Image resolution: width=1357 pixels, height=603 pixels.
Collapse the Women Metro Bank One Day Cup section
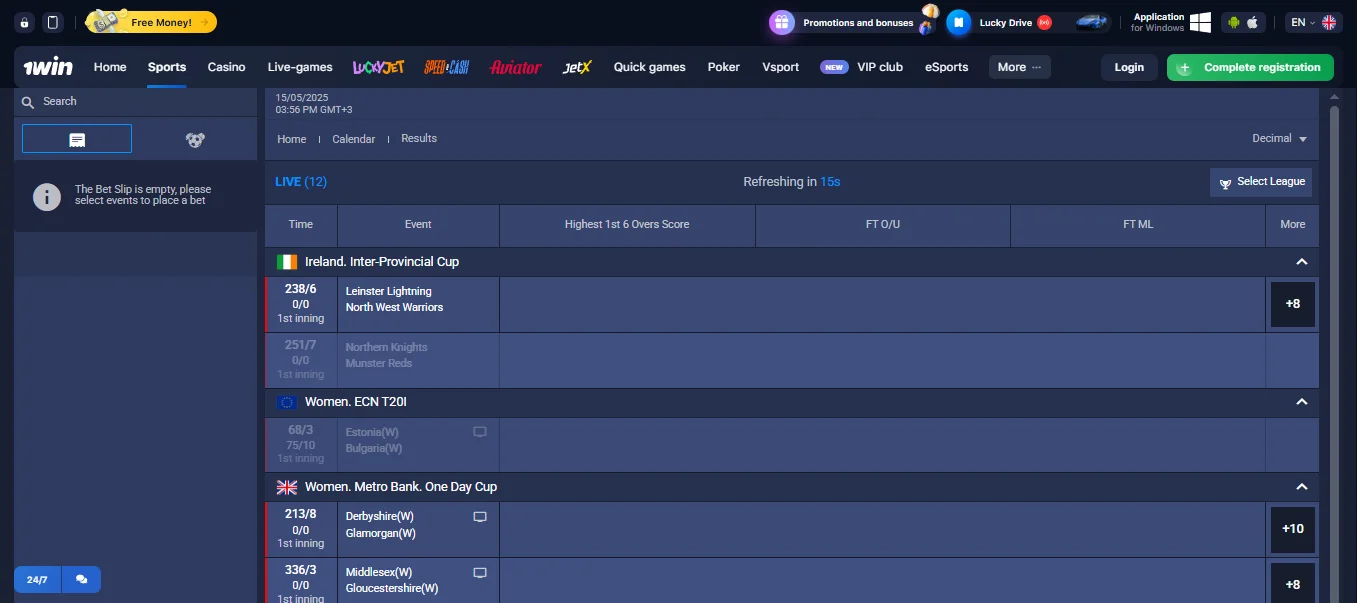[1301, 487]
